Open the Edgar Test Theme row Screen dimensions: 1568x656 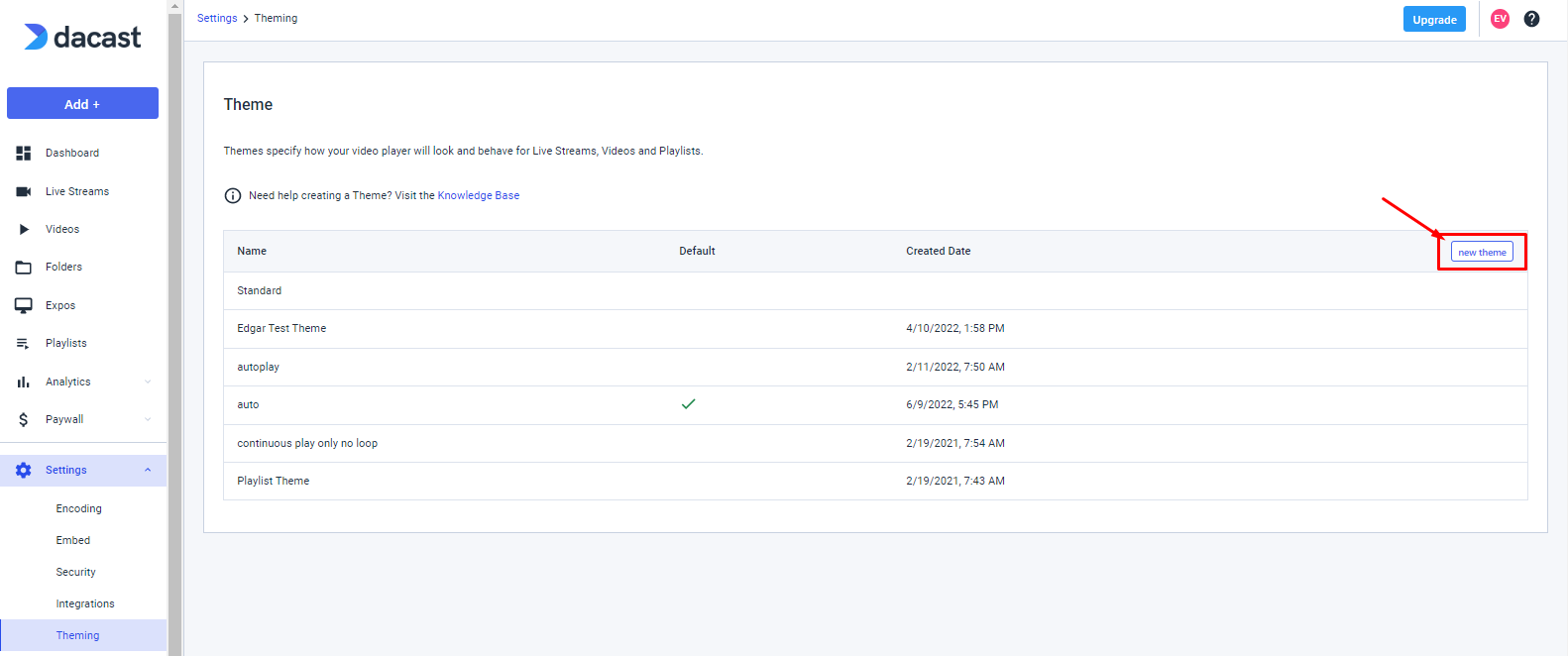pos(281,328)
